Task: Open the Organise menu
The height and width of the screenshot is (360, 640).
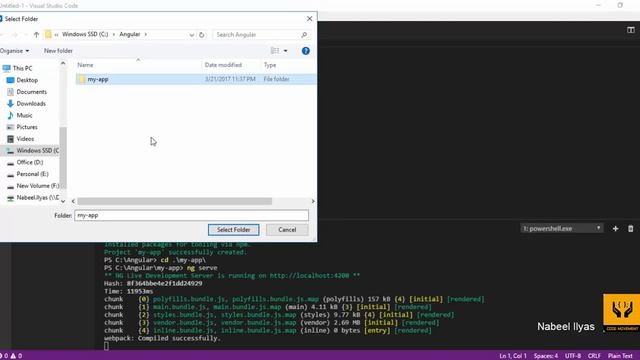Action: coord(15,51)
